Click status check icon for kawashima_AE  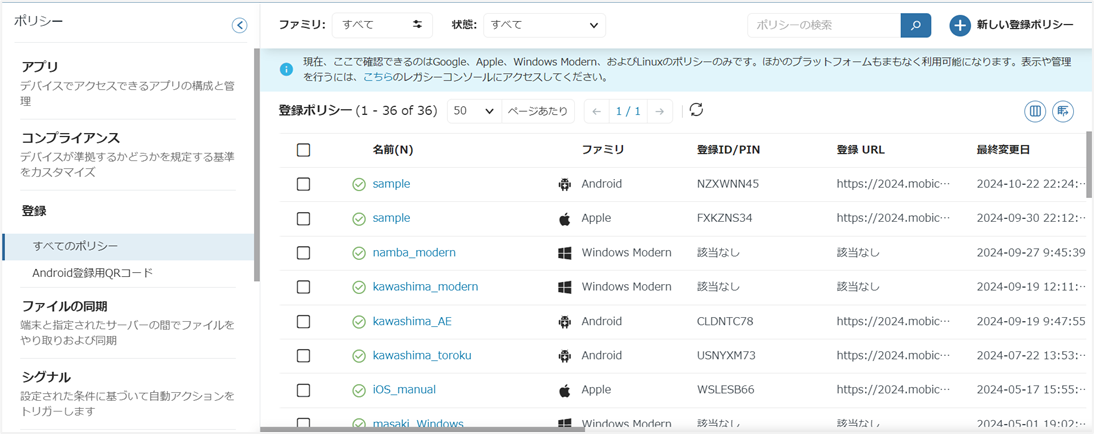coord(359,322)
